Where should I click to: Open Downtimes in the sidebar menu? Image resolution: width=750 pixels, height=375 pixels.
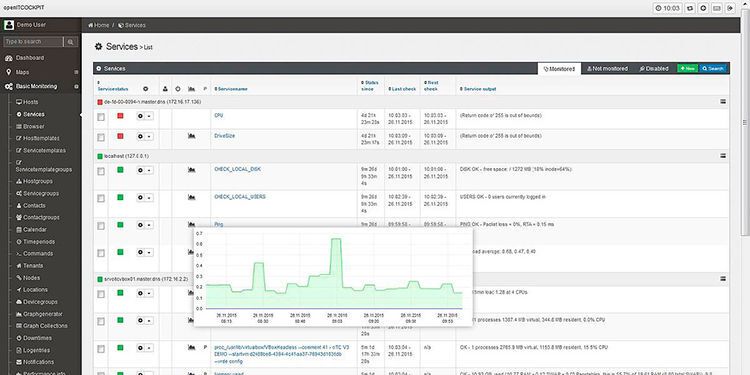[x=37, y=338]
